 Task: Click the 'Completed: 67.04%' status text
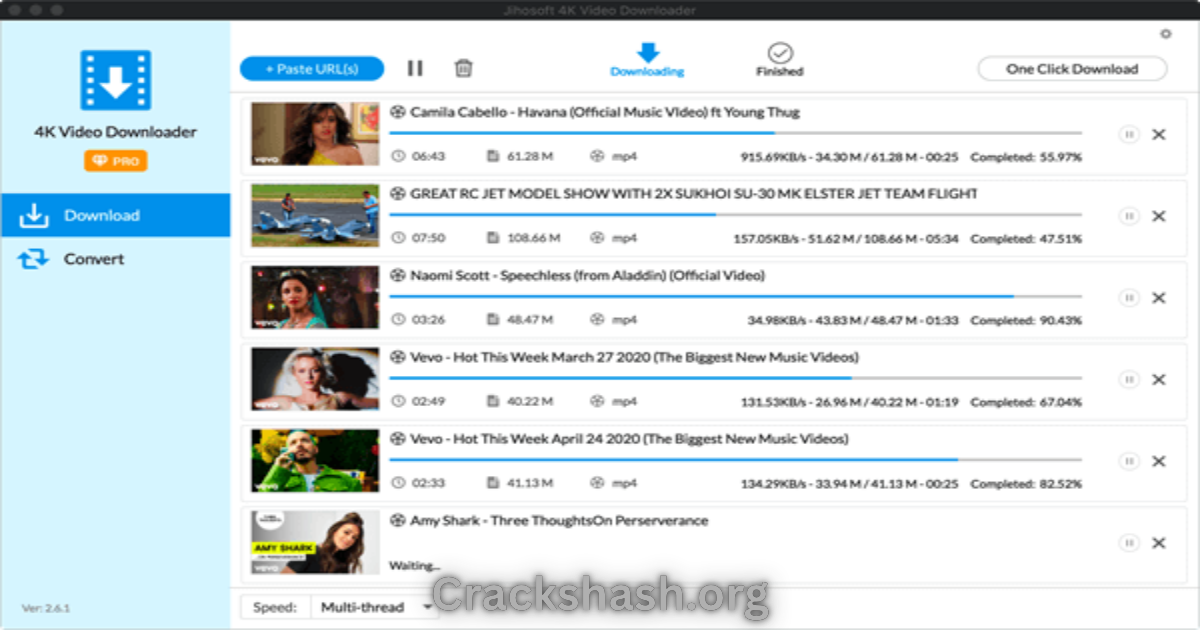click(1026, 402)
